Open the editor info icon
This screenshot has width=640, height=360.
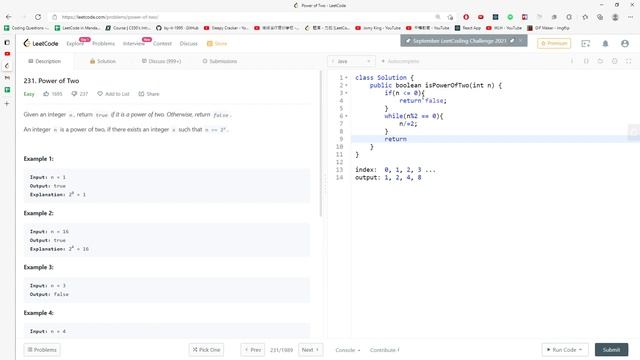pyautogui.click(x=572, y=61)
